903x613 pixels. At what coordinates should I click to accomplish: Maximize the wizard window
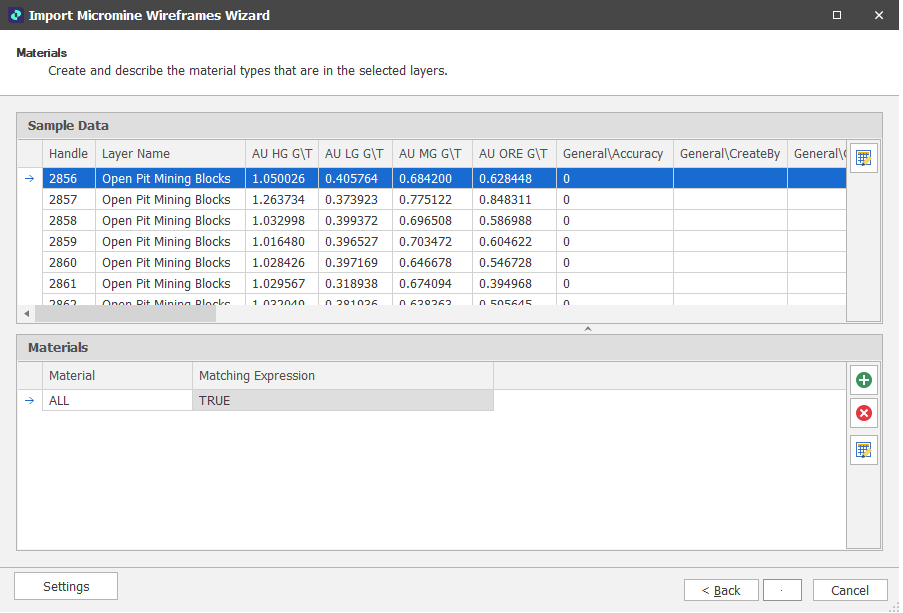click(837, 15)
